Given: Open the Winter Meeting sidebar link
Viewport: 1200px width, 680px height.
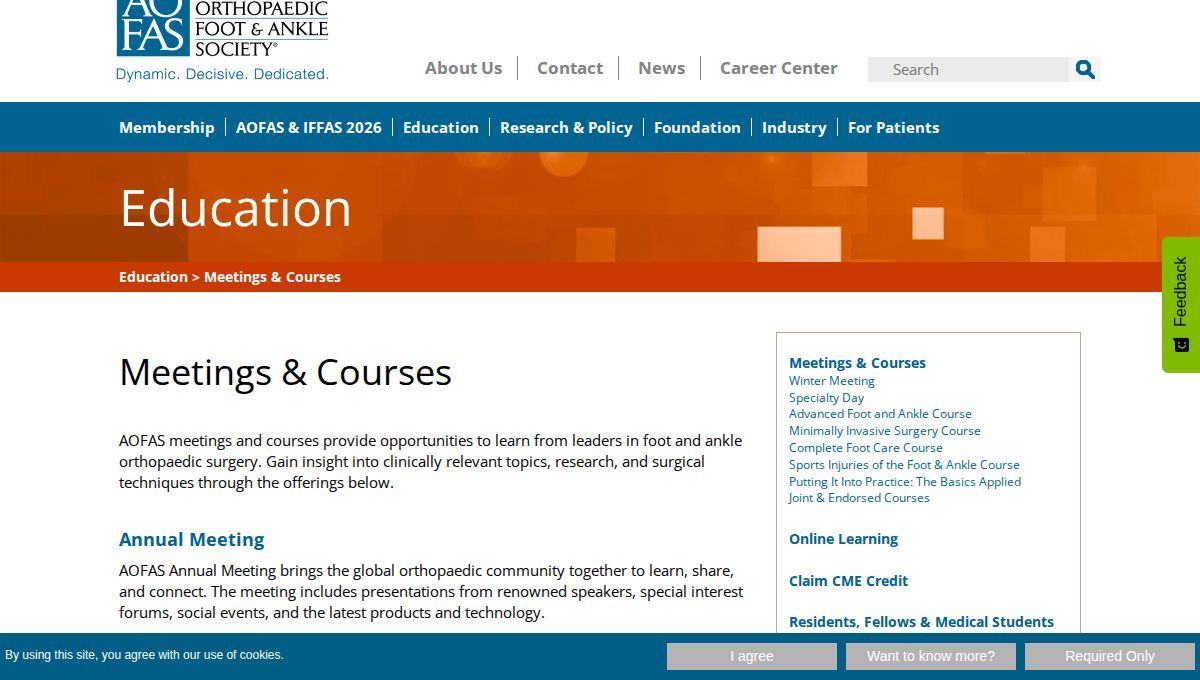Looking at the screenshot, I should pyautogui.click(x=831, y=381).
